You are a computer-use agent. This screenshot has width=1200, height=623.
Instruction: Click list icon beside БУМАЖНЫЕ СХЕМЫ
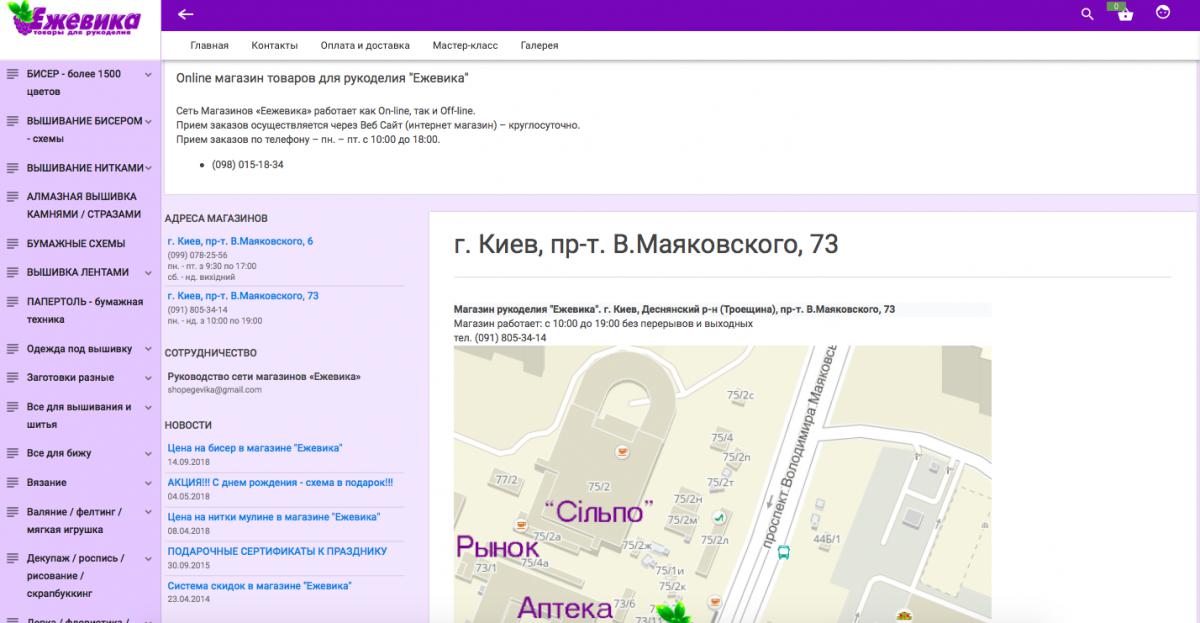(x=13, y=244)
